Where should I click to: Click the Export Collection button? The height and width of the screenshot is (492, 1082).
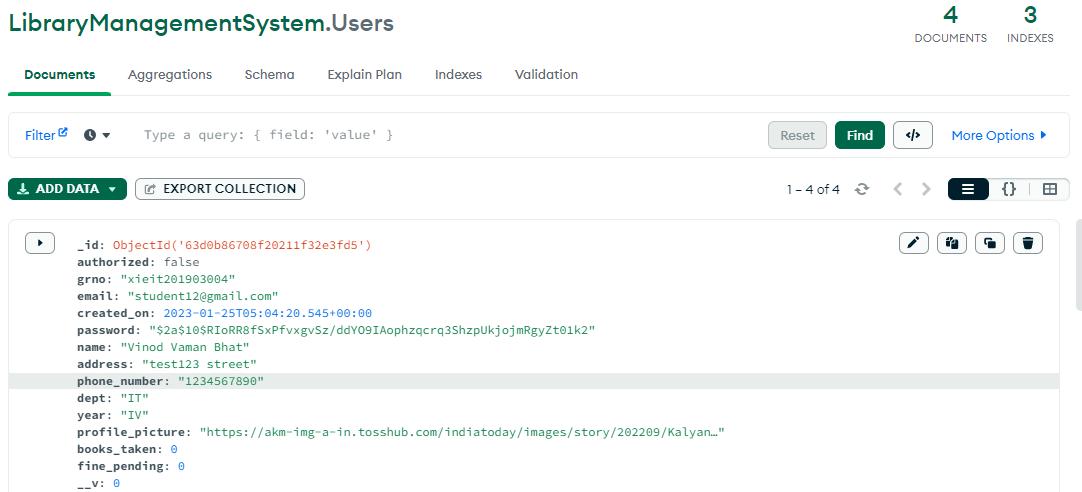pyautogui.click(x=220, y=189)
